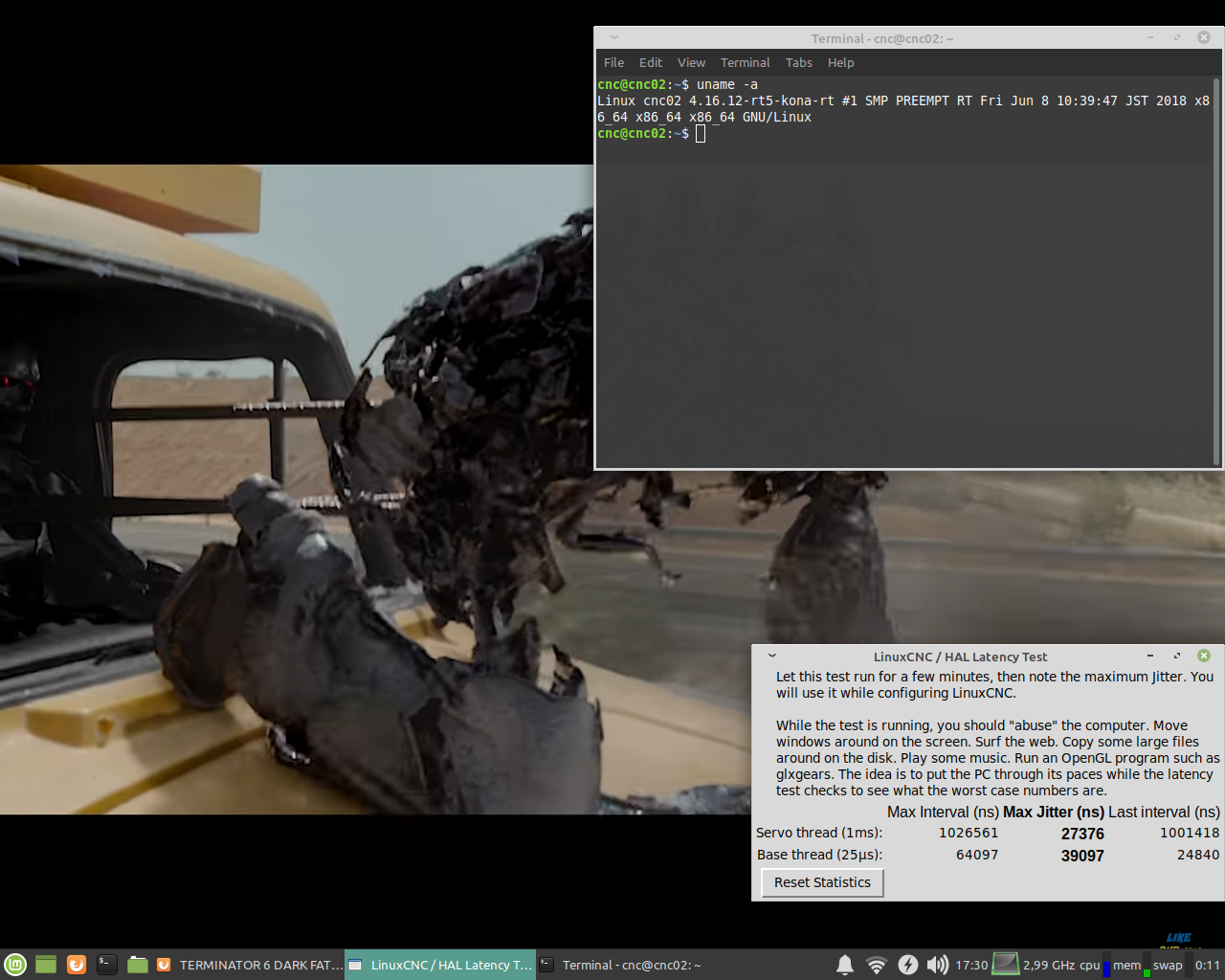The width and height of the screenshot is (1225, 980).
Task: Launch the Firefox browser from panel
Action: [77, 965]
